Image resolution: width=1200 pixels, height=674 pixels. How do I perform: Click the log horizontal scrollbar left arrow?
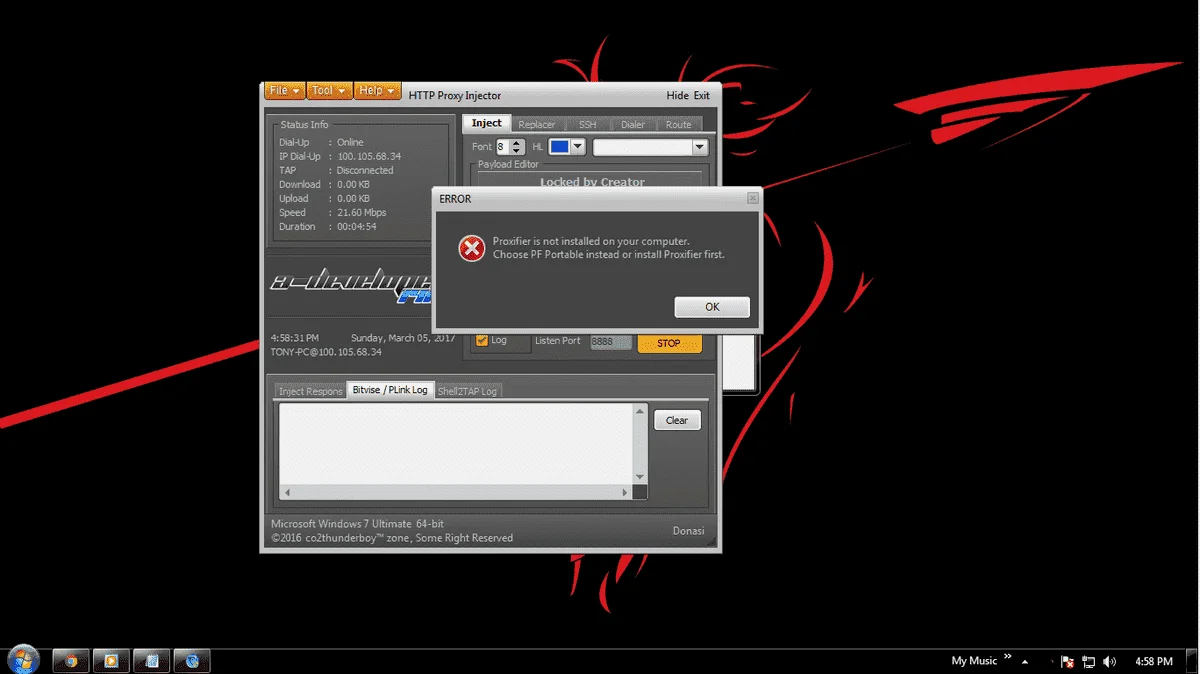tap(286, 493)
